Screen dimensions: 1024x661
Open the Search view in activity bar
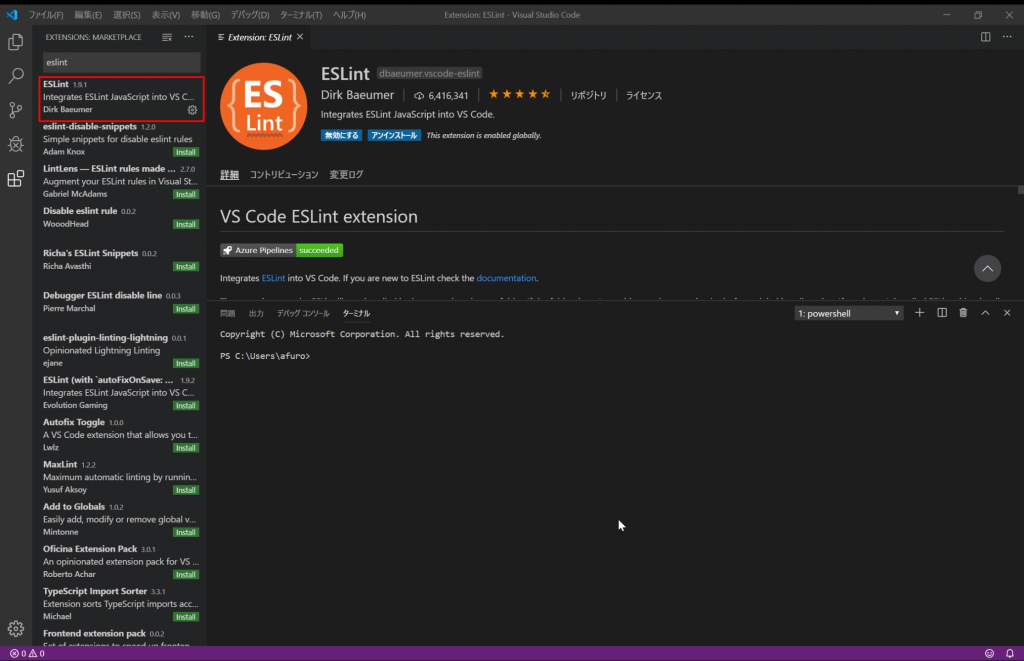(16, 76)
